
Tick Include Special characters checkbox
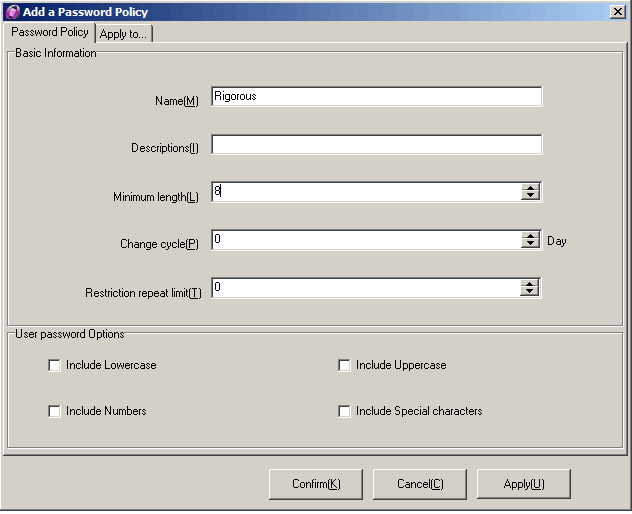345,412
